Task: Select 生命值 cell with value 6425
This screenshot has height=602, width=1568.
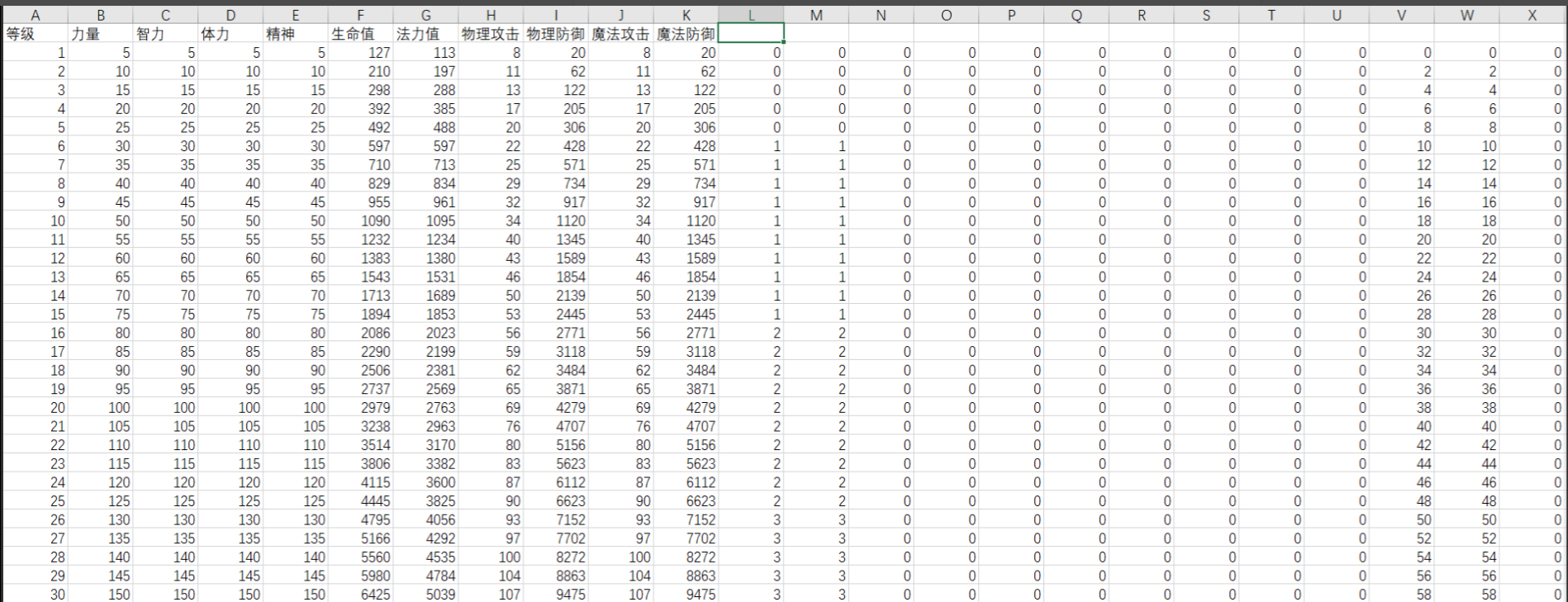Action: pos(360,595)
